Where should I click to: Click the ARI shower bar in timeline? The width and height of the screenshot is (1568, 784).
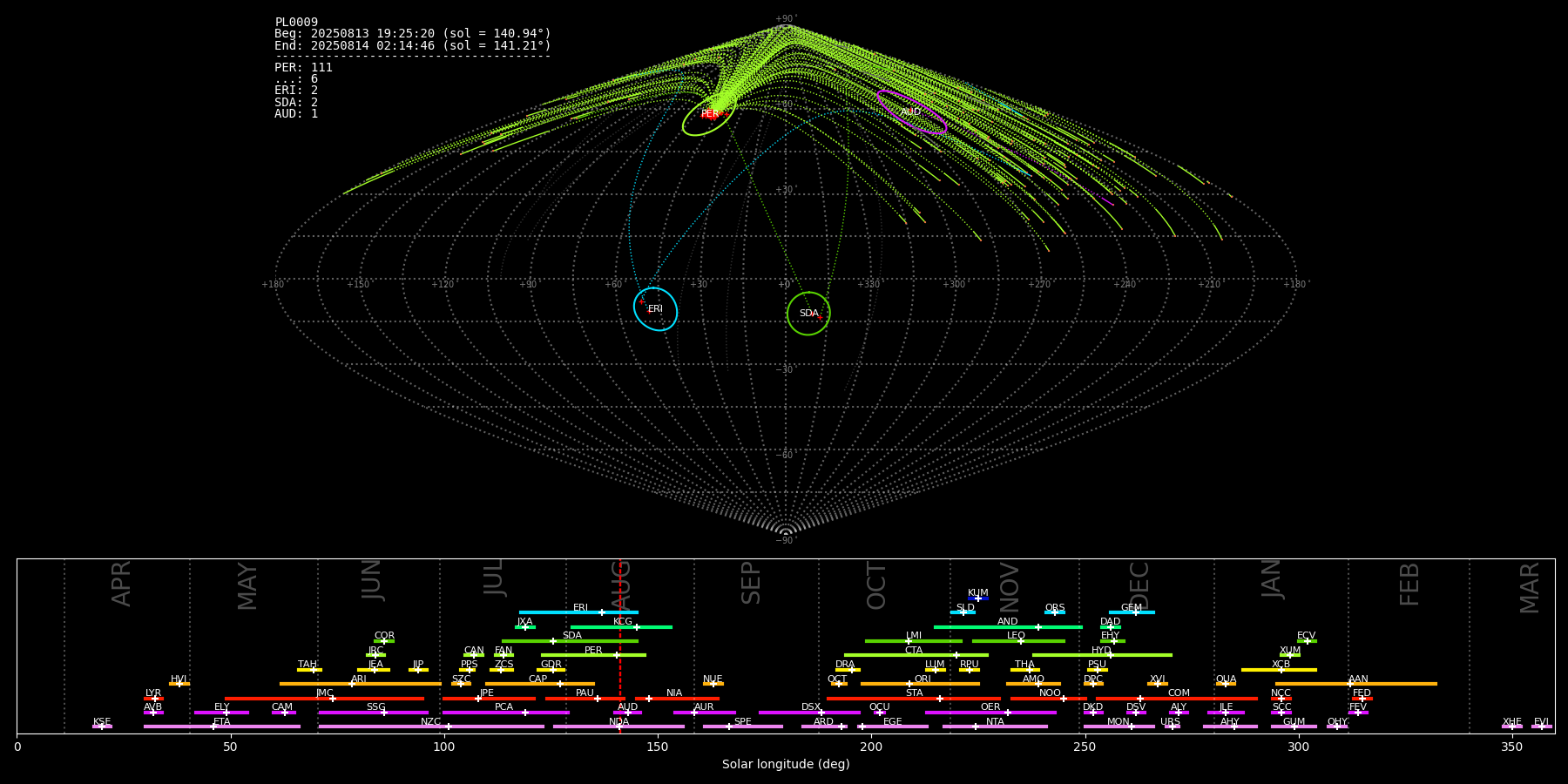point(361,684)
